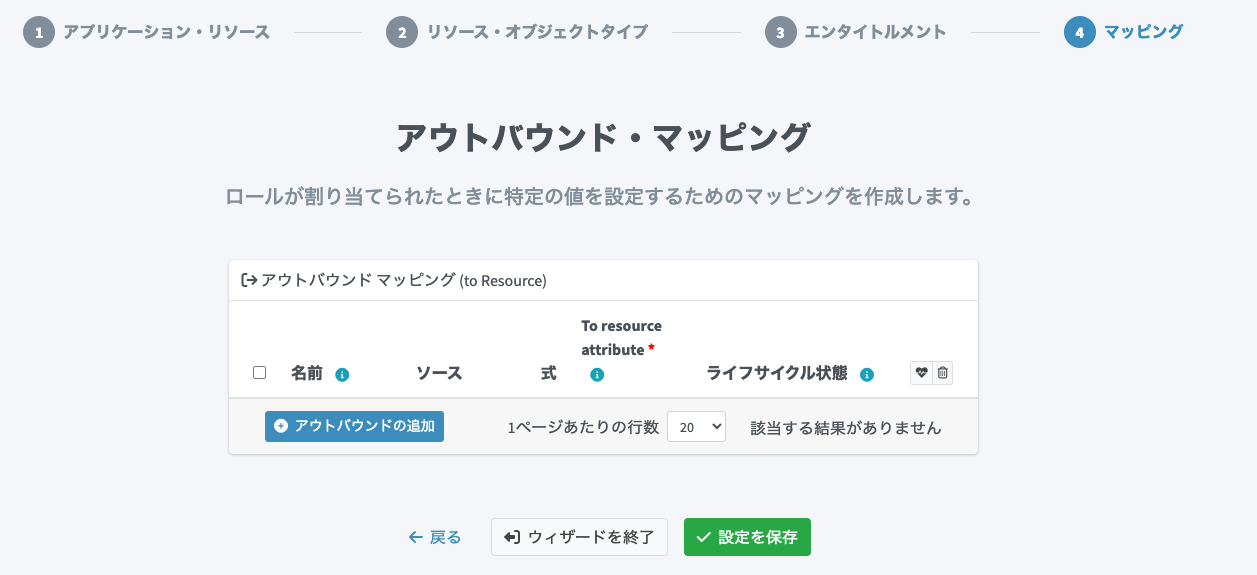This screenshot has height=575, width=1257.
Task: Click 該当する結果がありません text
Action: point(846,428)
